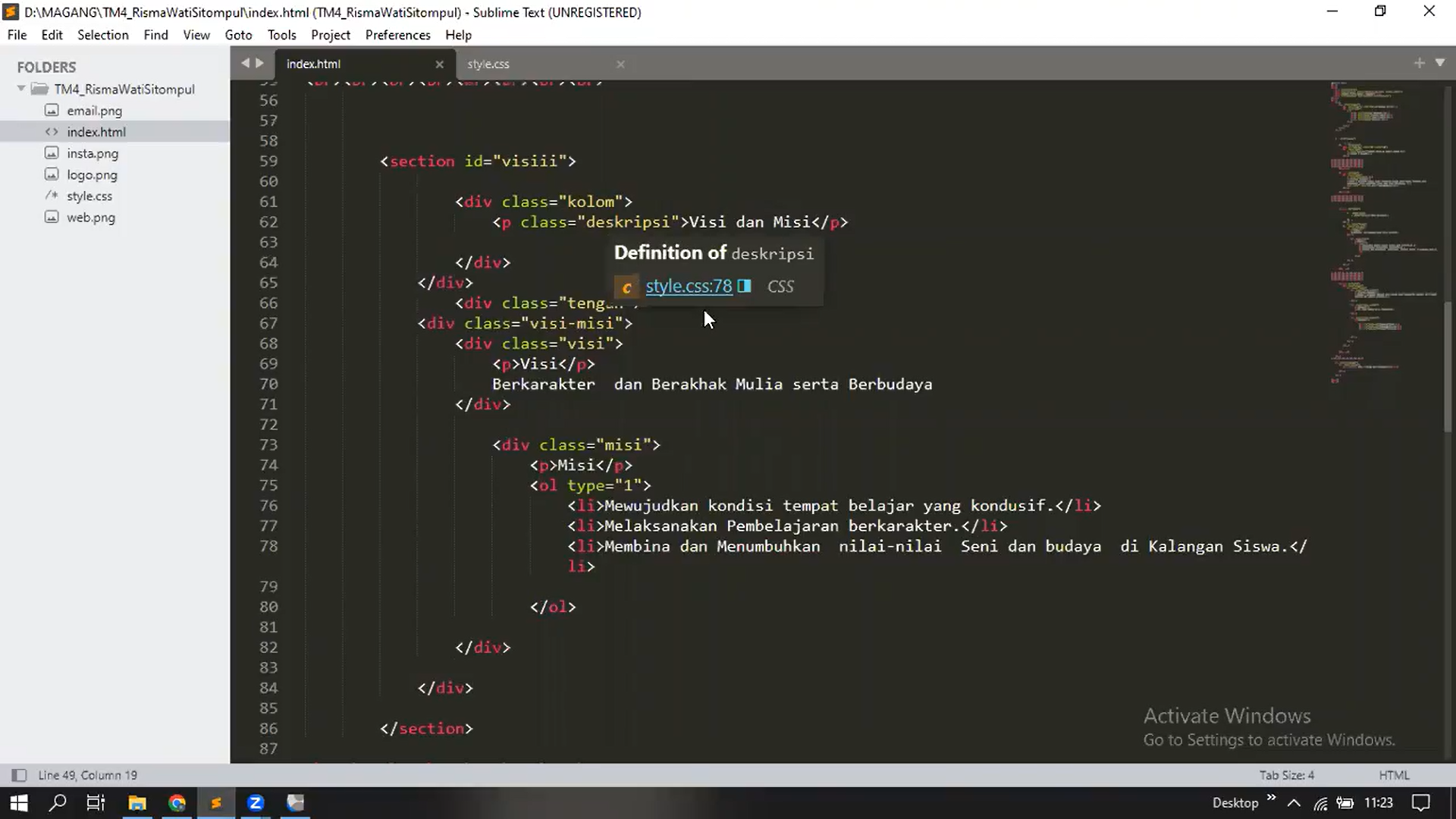This screenshot has height=819, width=1456.
Task: Select style.css file in sidebar
Action: 89,196
